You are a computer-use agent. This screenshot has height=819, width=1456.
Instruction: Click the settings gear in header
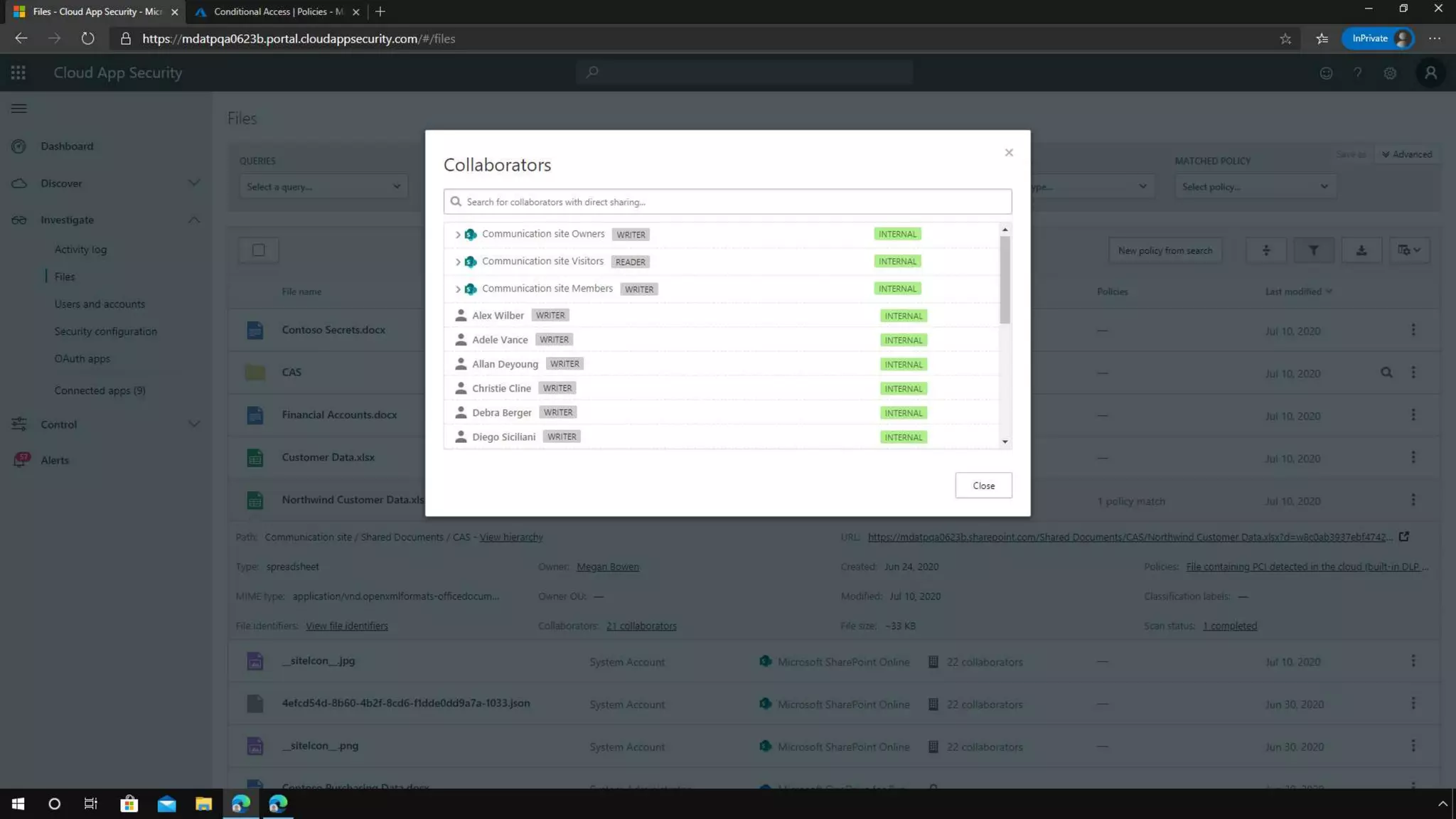point(1390,73)
